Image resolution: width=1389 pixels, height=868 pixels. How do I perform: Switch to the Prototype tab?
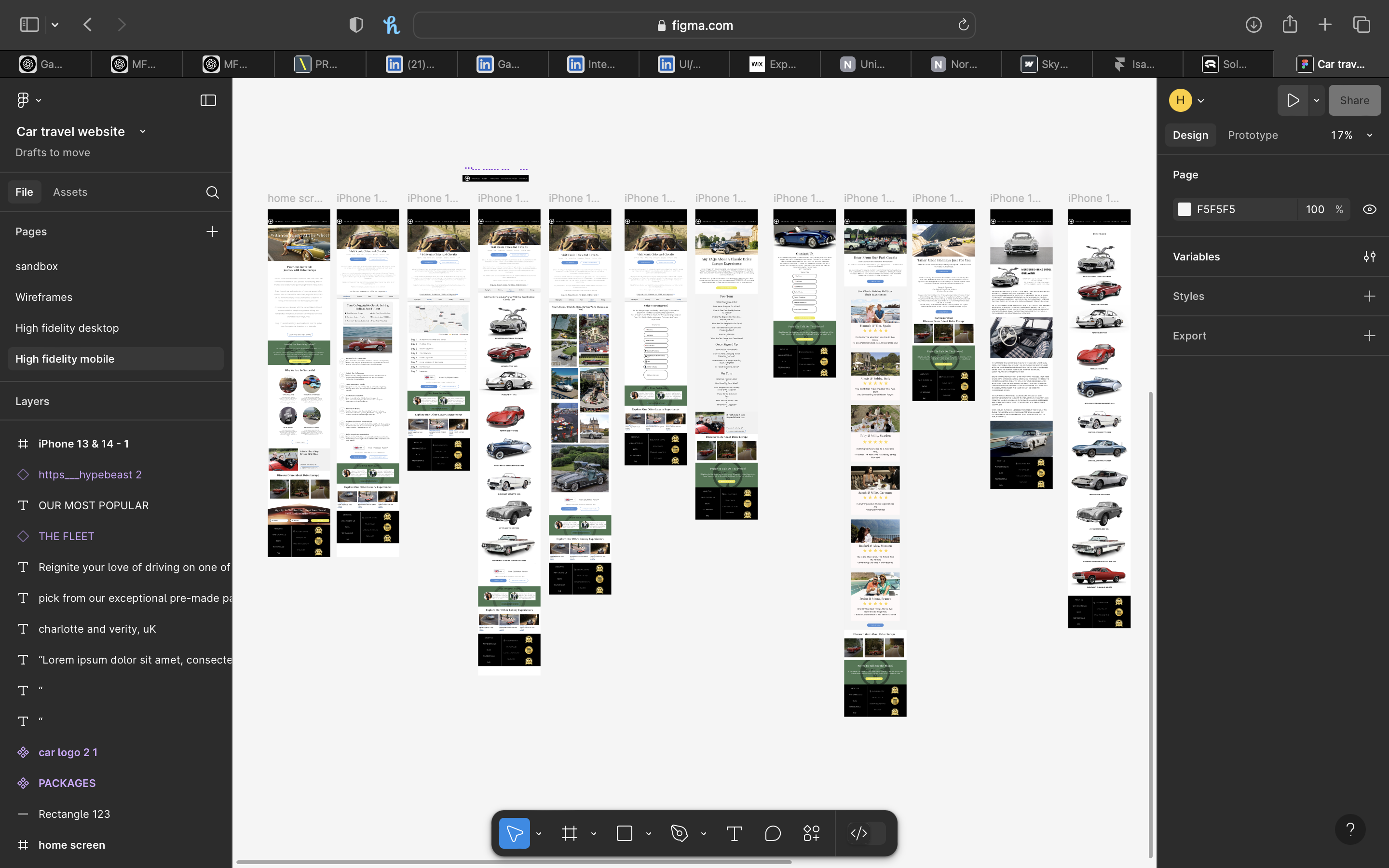(x=1253, y=136)
